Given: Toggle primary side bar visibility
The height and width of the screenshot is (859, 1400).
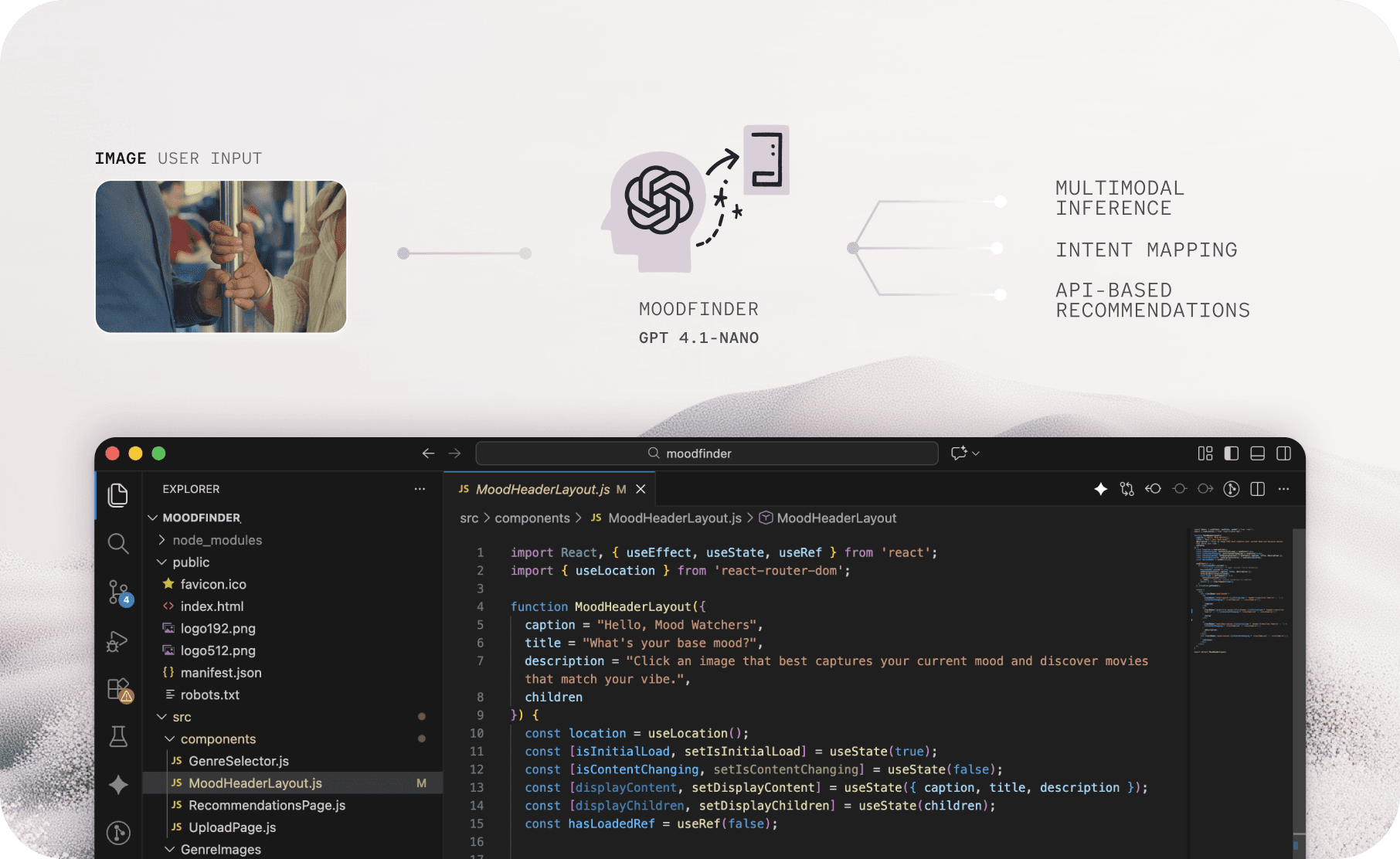Looking at the screenshot, I should pos(1232,453).
